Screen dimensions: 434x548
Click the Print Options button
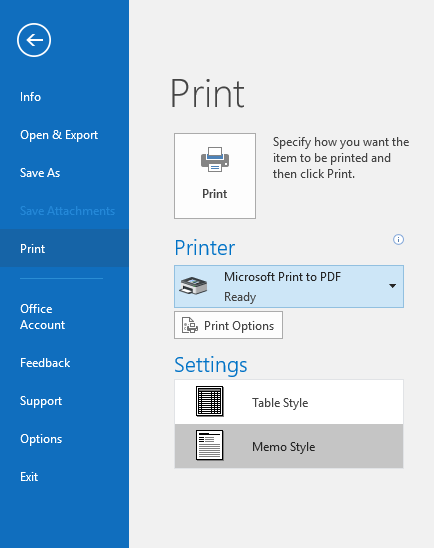point(229,325)
